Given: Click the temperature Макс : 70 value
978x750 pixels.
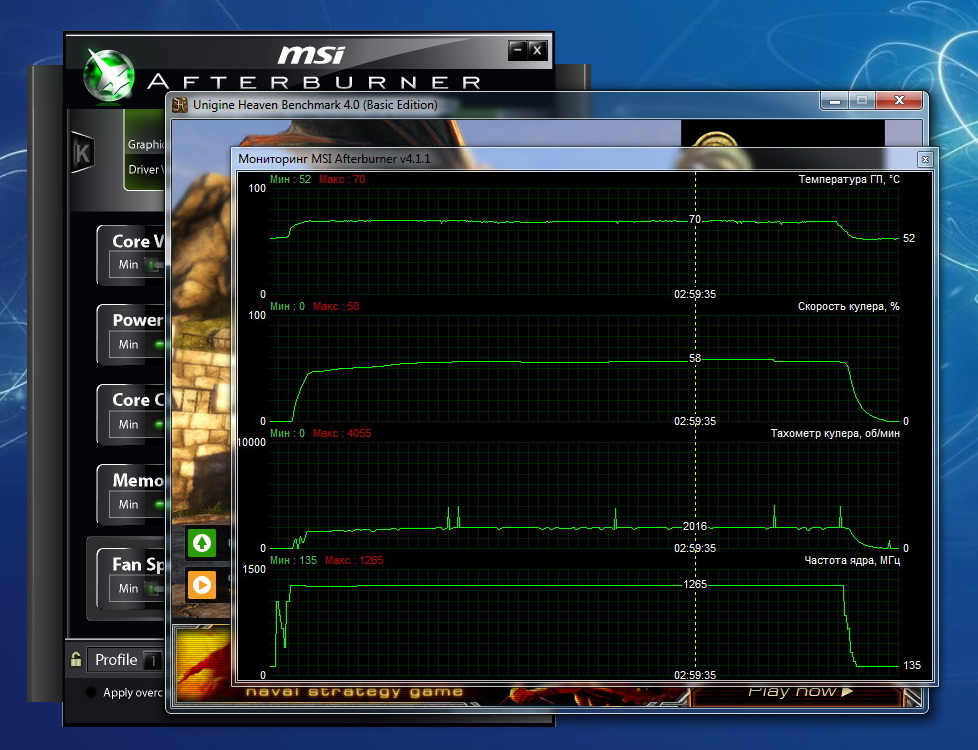Looking at the screenshot, I should pos(342,179).
